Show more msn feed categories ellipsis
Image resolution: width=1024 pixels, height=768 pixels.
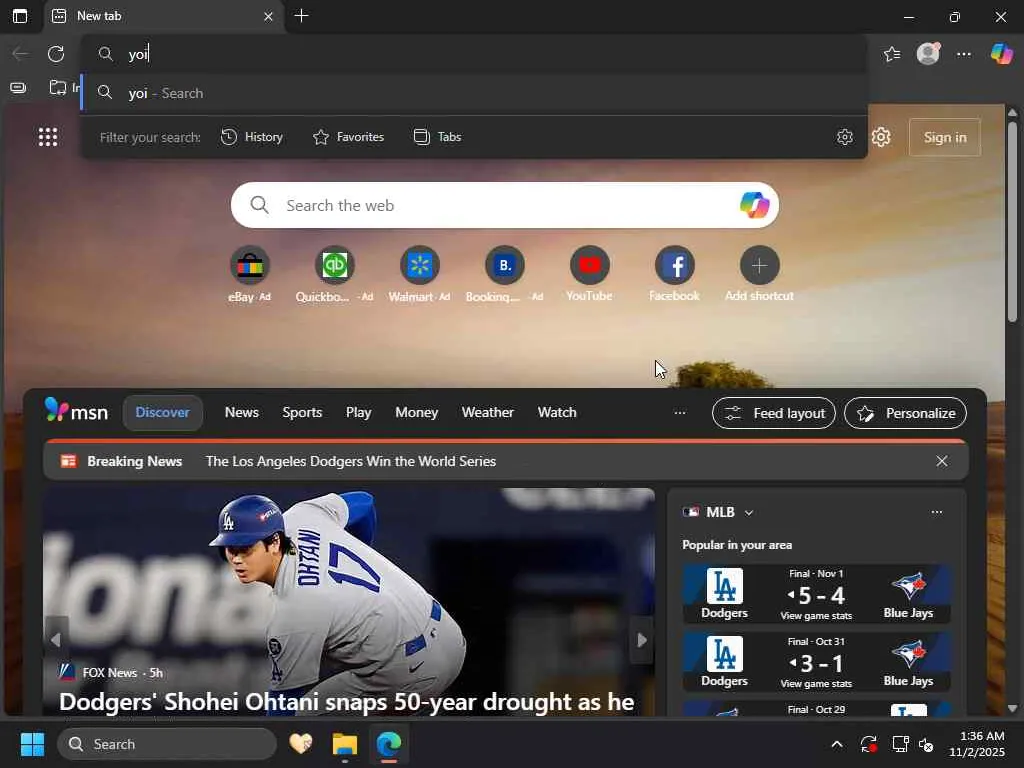[680, 413]
